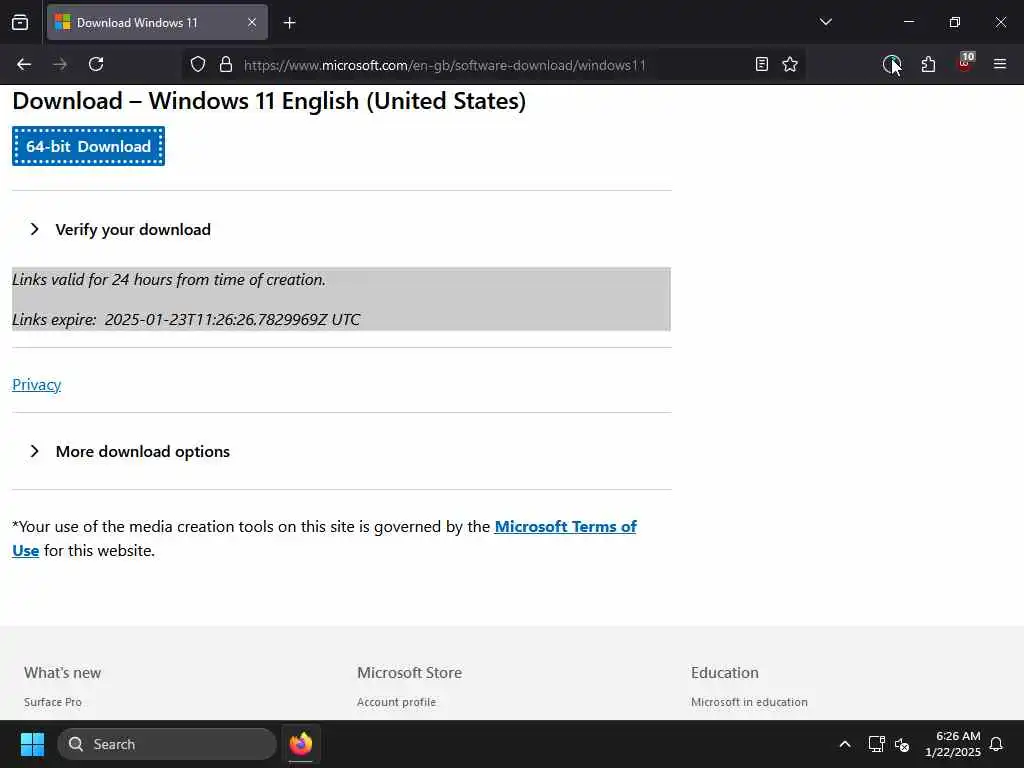Click the taskbar Search box

pos(167,744)
